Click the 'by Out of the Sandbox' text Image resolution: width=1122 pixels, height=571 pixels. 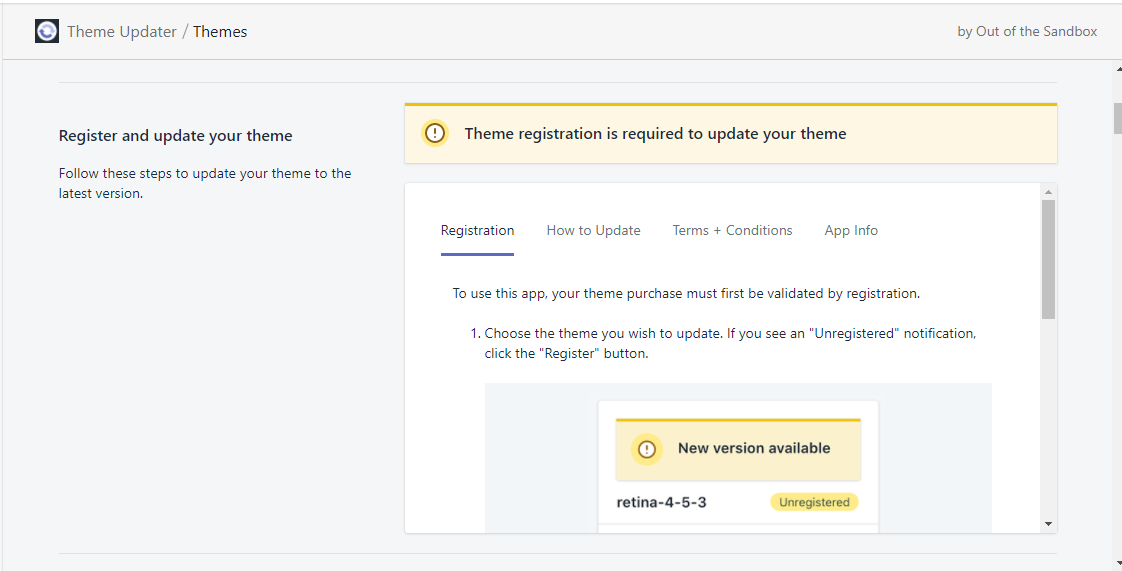tap(1027, 31)
